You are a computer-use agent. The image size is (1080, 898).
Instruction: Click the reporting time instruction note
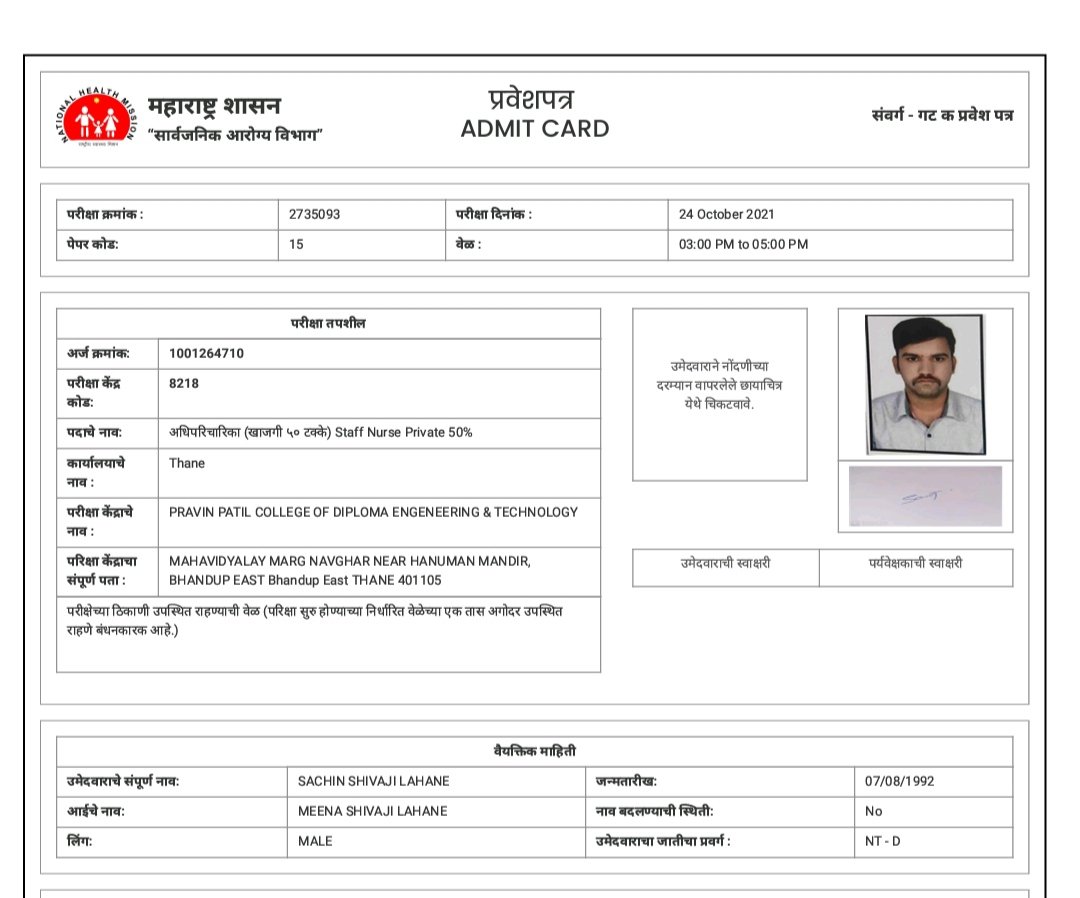click(315, 620)
